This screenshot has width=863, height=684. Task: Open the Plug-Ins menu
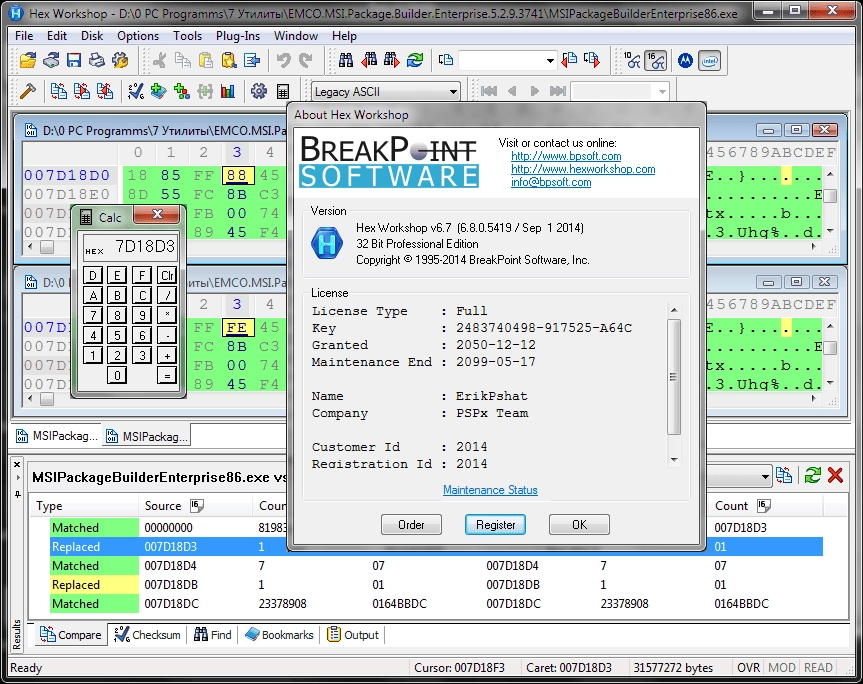pos(238,36)
